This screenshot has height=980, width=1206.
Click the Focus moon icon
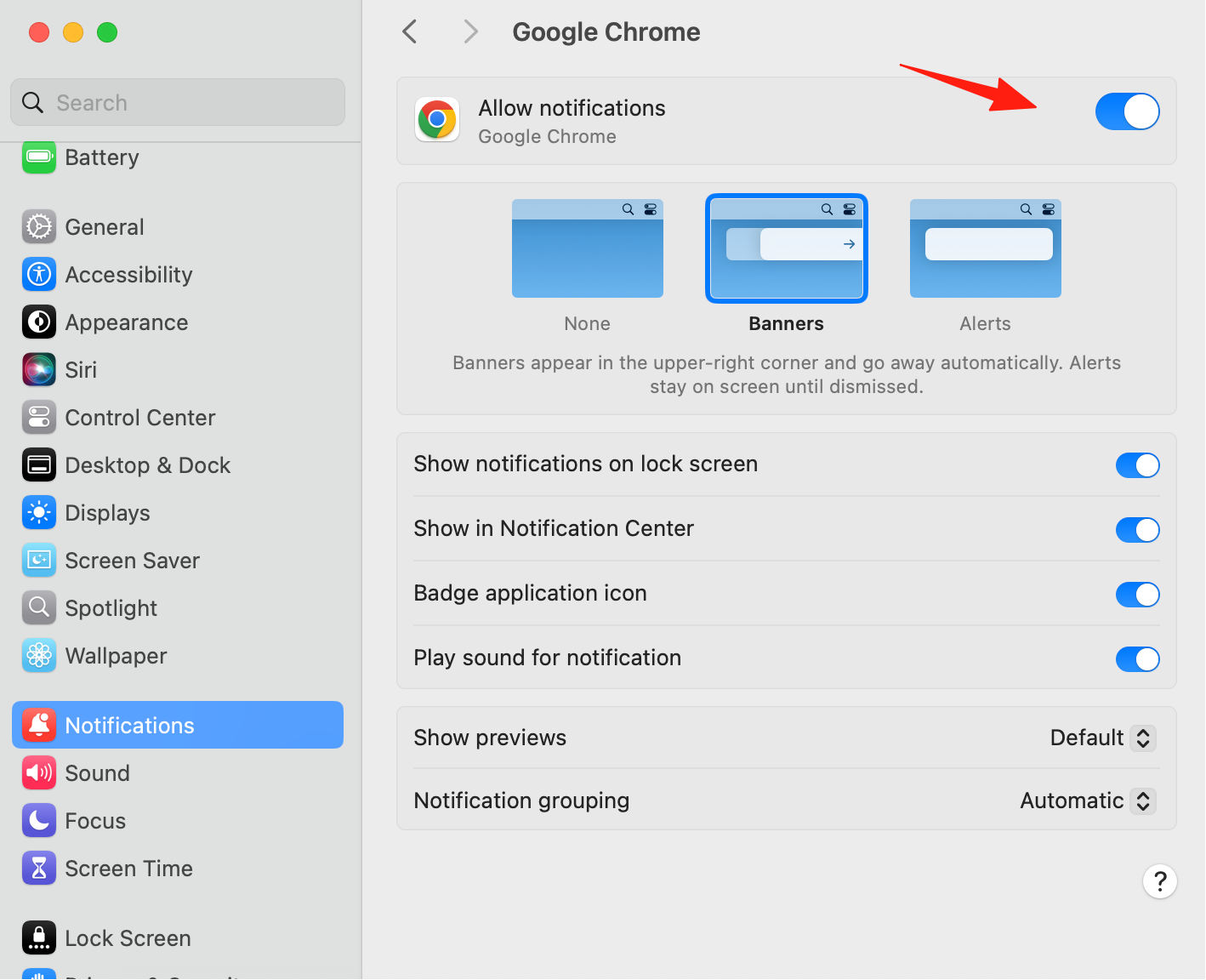[39, 821]
